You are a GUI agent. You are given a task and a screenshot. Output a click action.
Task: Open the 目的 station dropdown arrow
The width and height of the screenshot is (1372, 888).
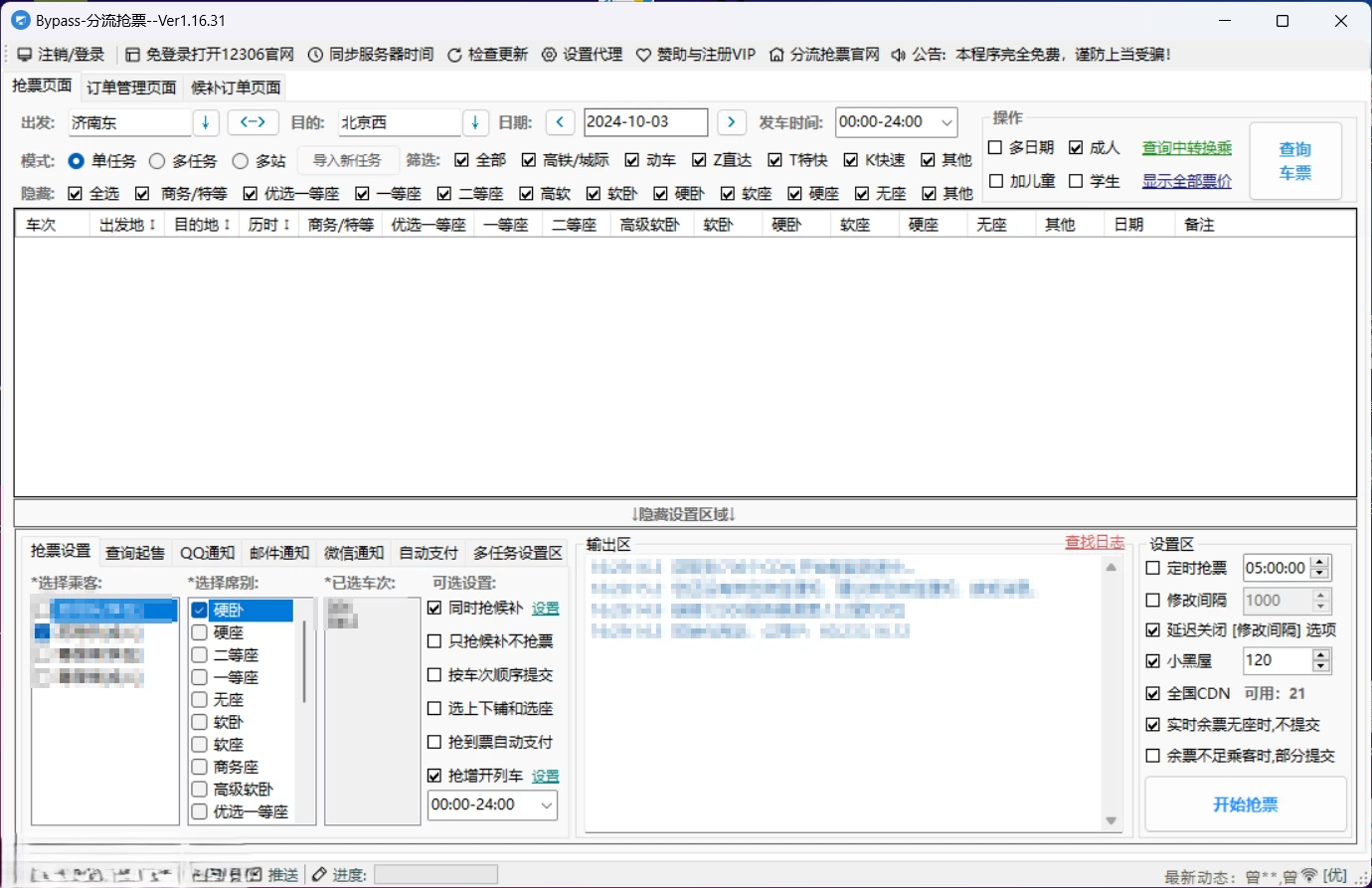tap(475, 122)
